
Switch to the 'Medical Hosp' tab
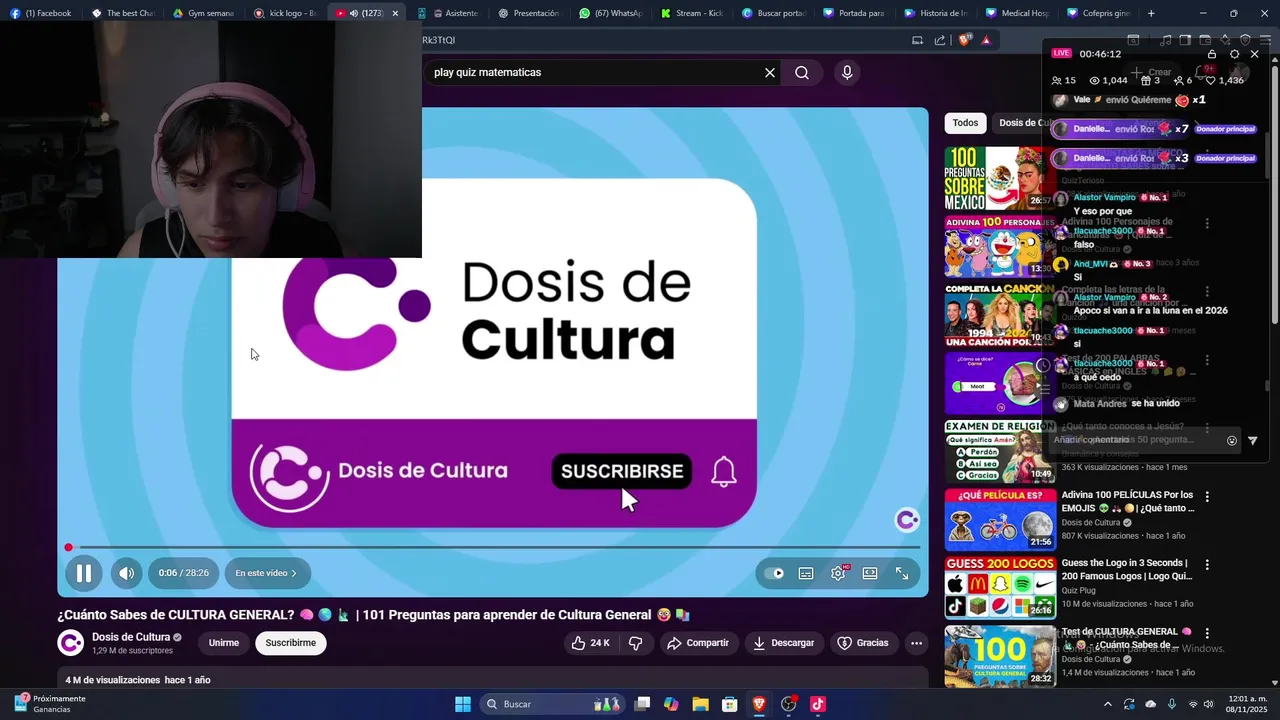(x=1016, y=13)
